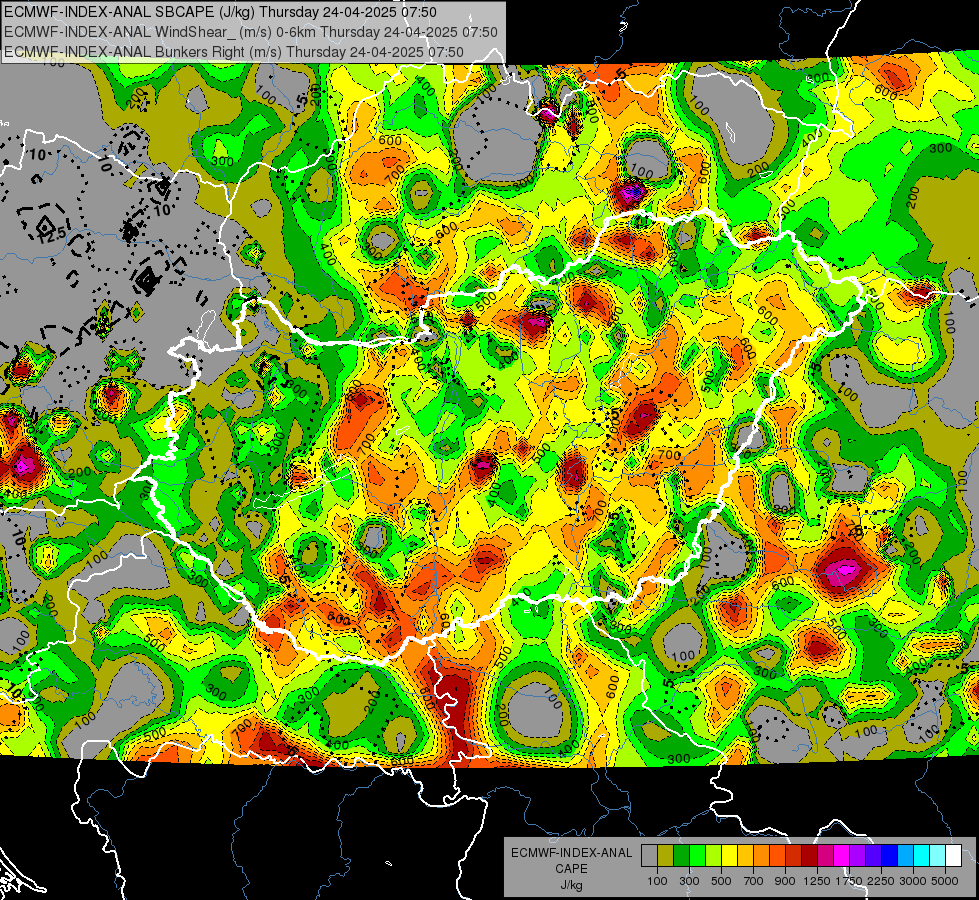The height and width of the screenshot is (900, 979).
Task: Select the pure yellow legend swatch
Action: (x=729, y=855)
